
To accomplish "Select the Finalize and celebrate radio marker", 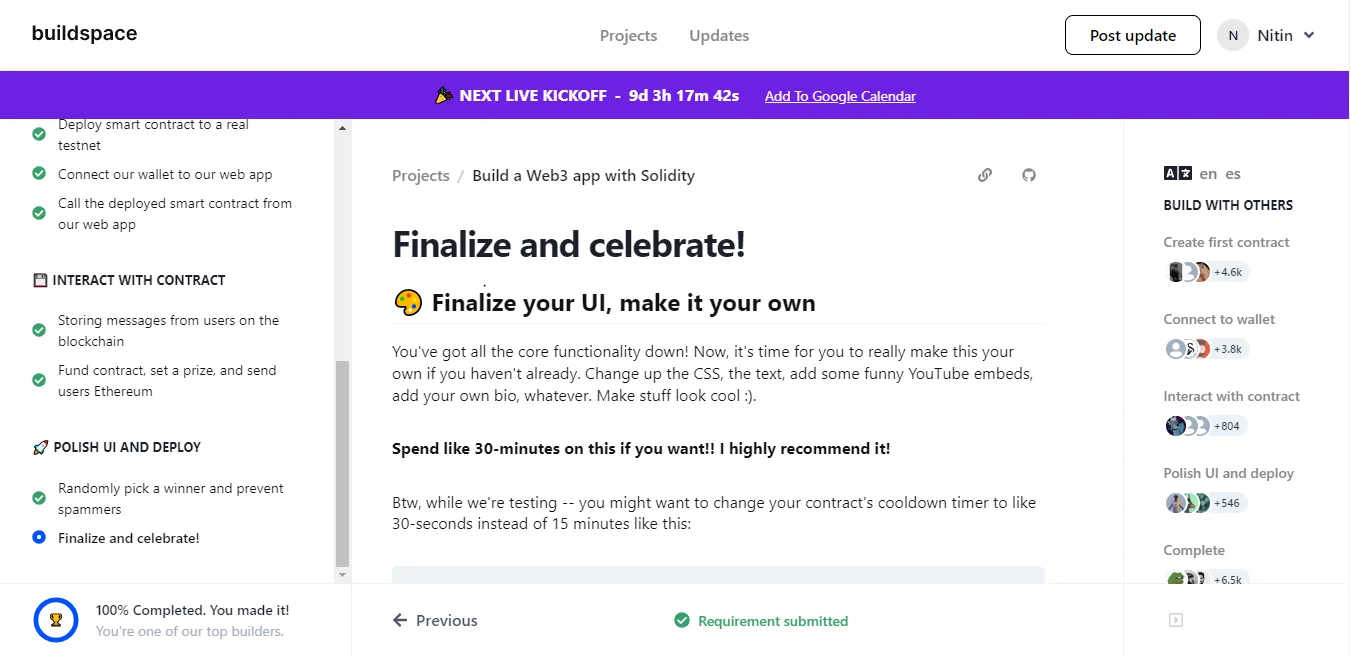I will pyautogui.click(x=39, y=538).
